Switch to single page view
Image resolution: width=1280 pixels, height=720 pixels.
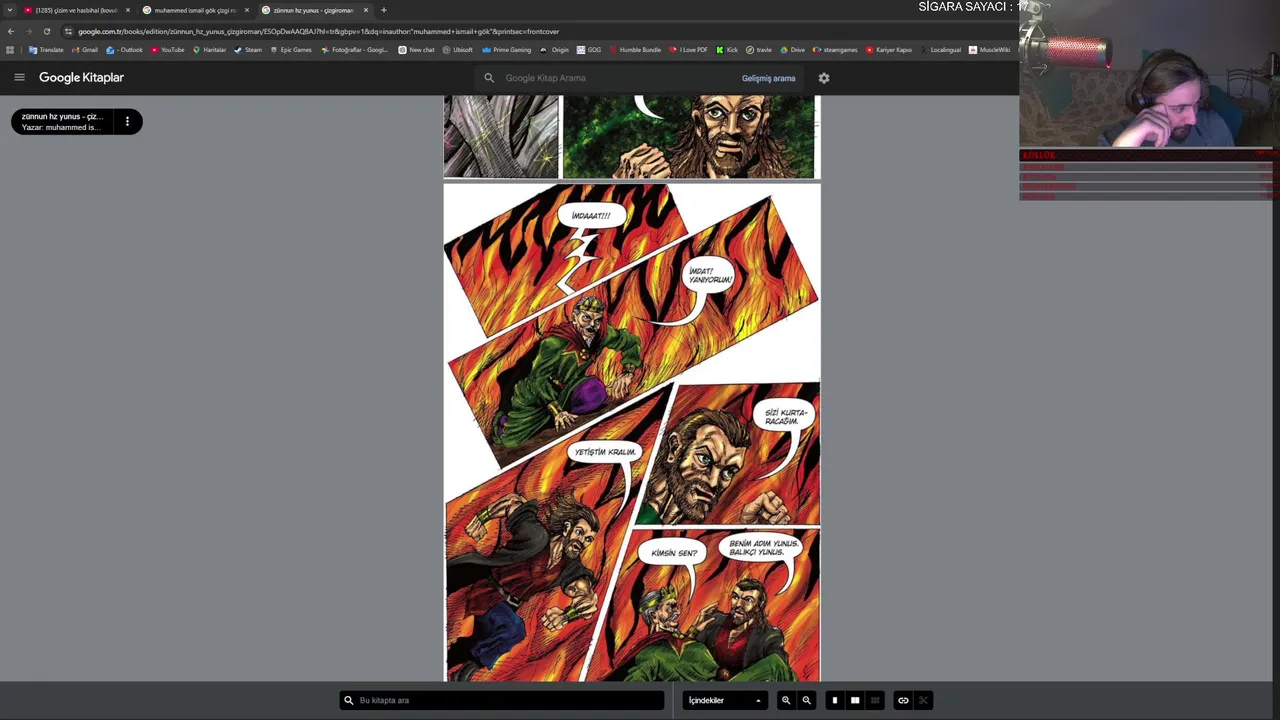(x=835, y=700)
